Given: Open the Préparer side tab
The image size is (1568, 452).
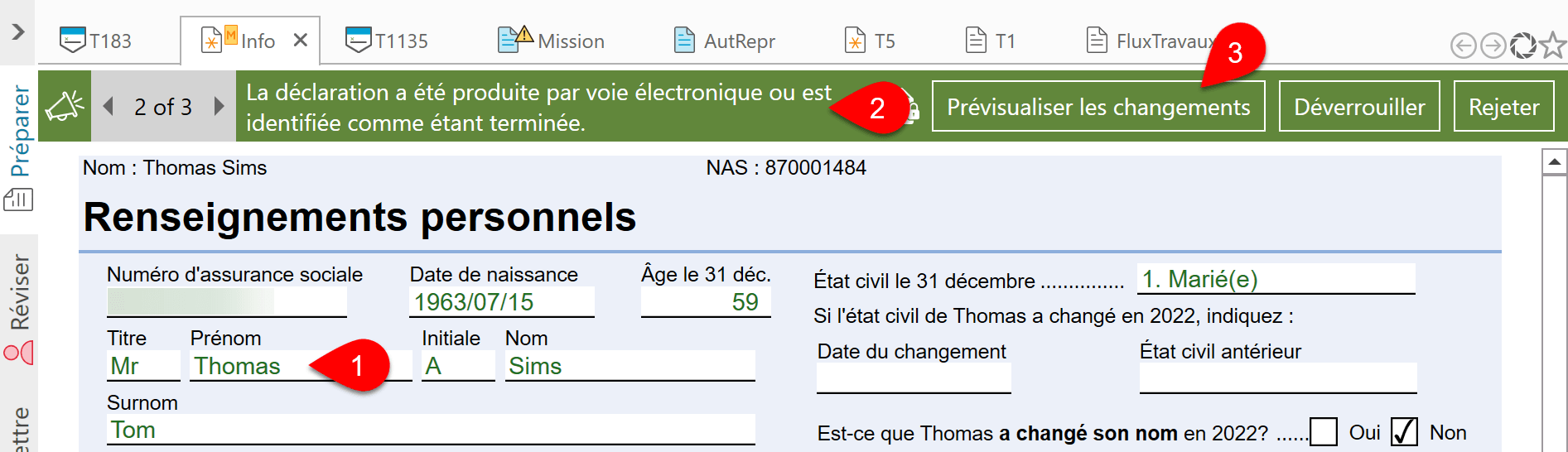Looking at the screenshot, I should click(19, 130).
